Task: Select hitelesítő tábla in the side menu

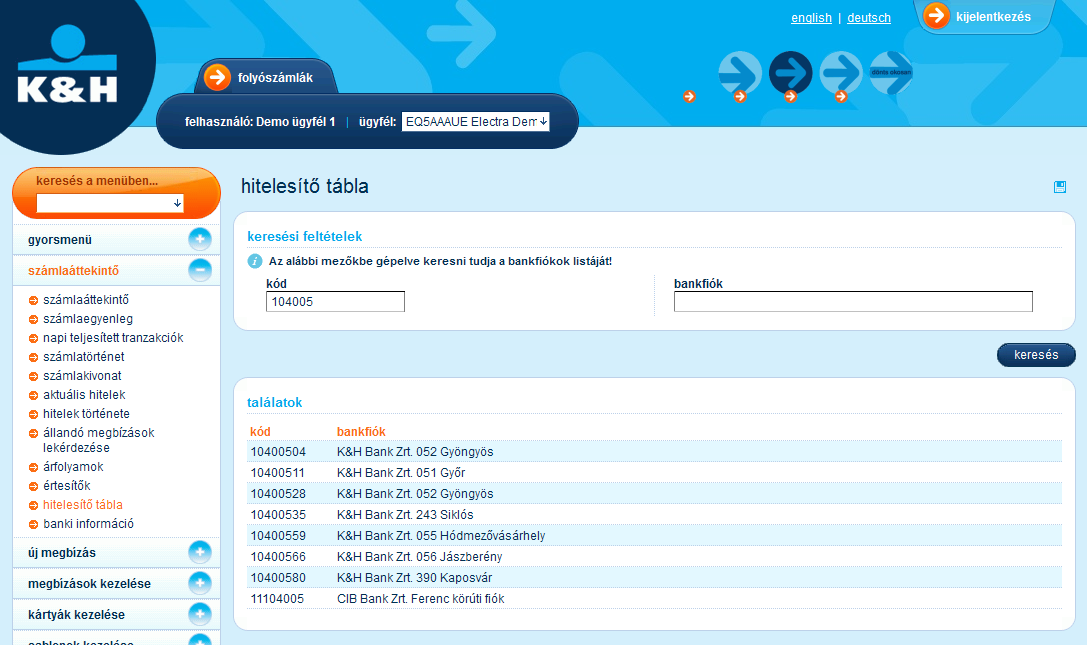Action: click(x=82, y=505)
